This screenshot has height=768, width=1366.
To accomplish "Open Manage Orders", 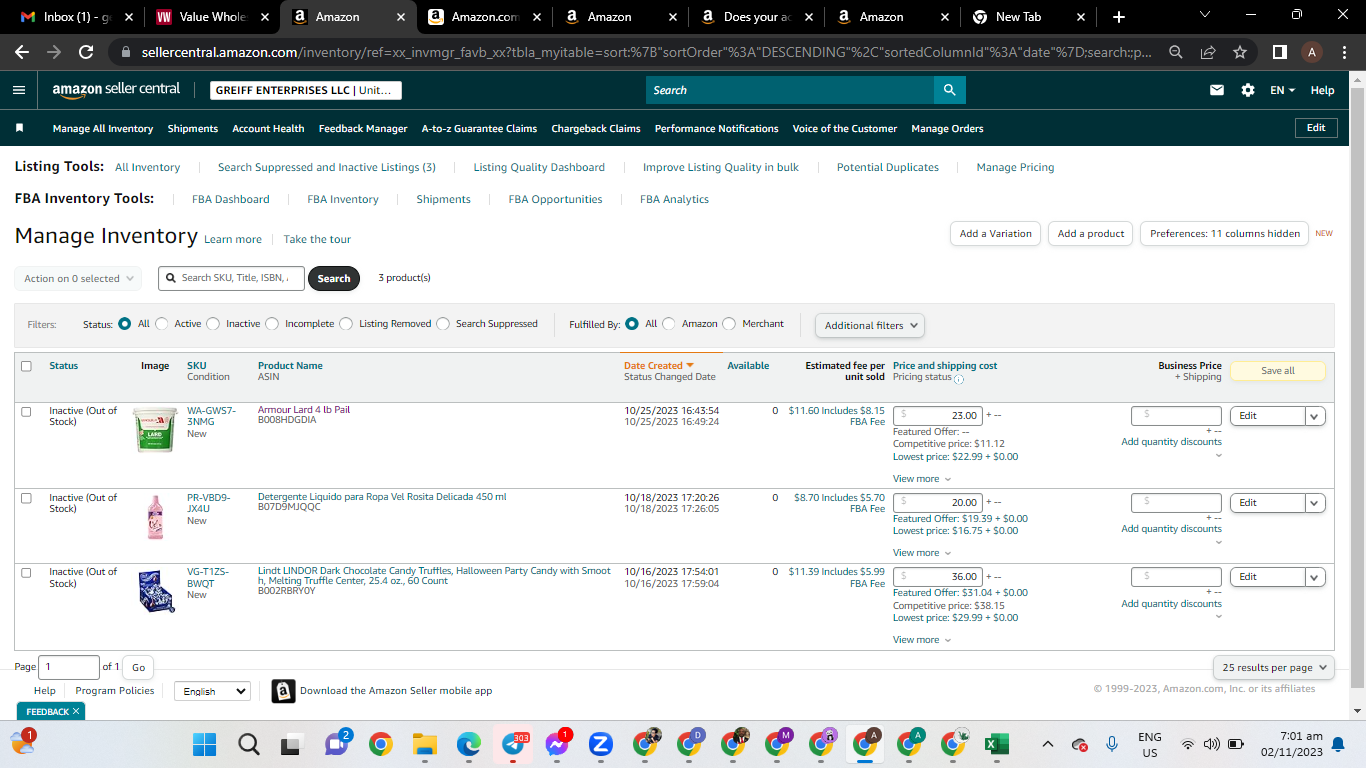I will 947,129.
